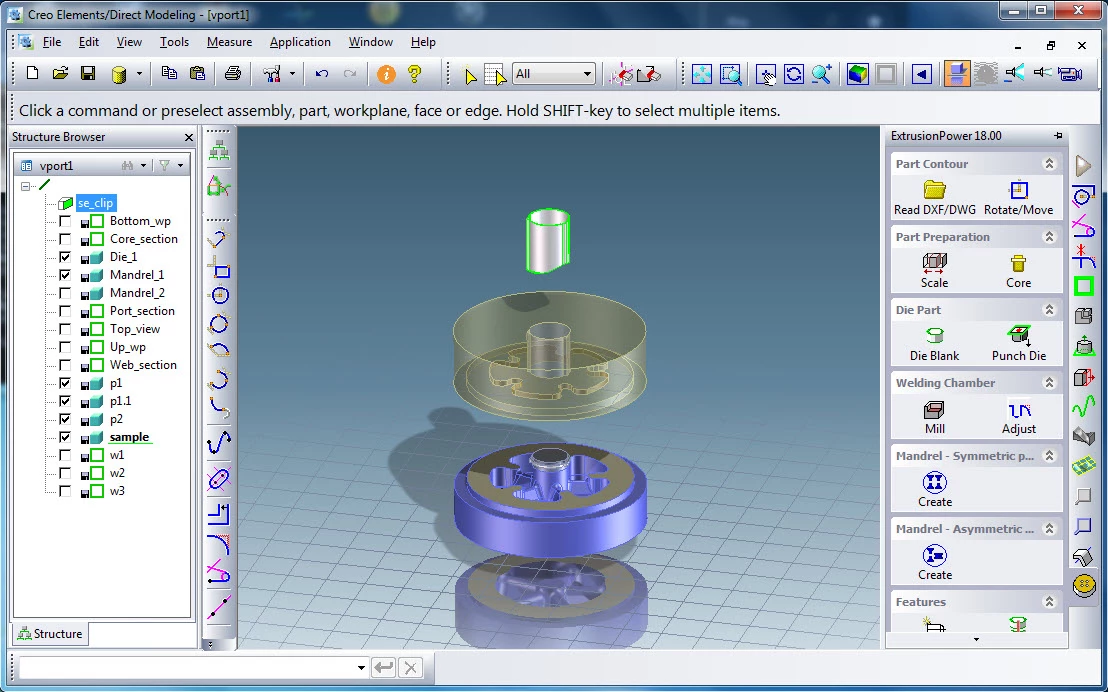
Task: Collapse the Part Contour section
Action: click(x=1049, y=164)
